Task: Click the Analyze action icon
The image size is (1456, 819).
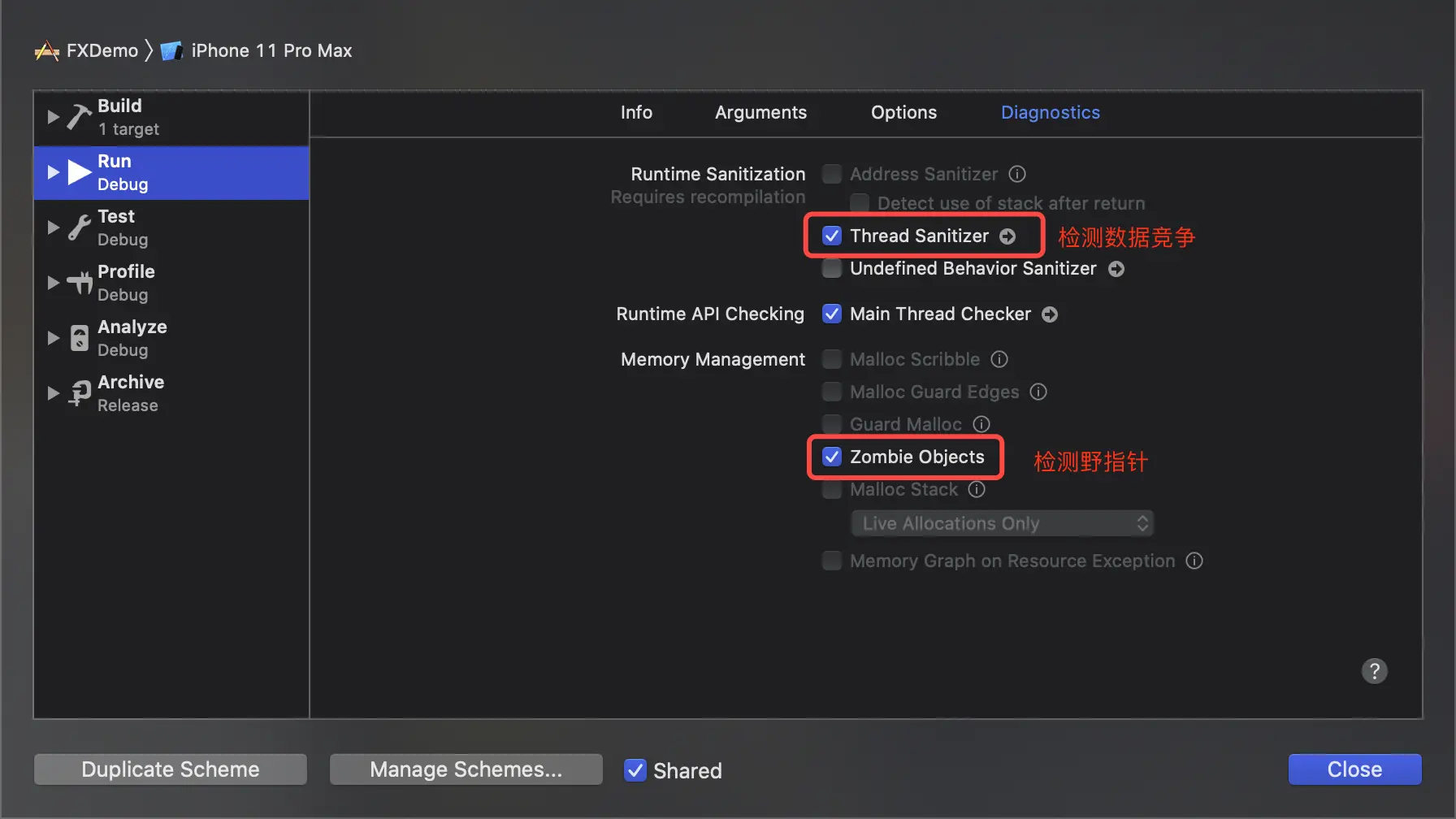Action: (x=79, y=338)
